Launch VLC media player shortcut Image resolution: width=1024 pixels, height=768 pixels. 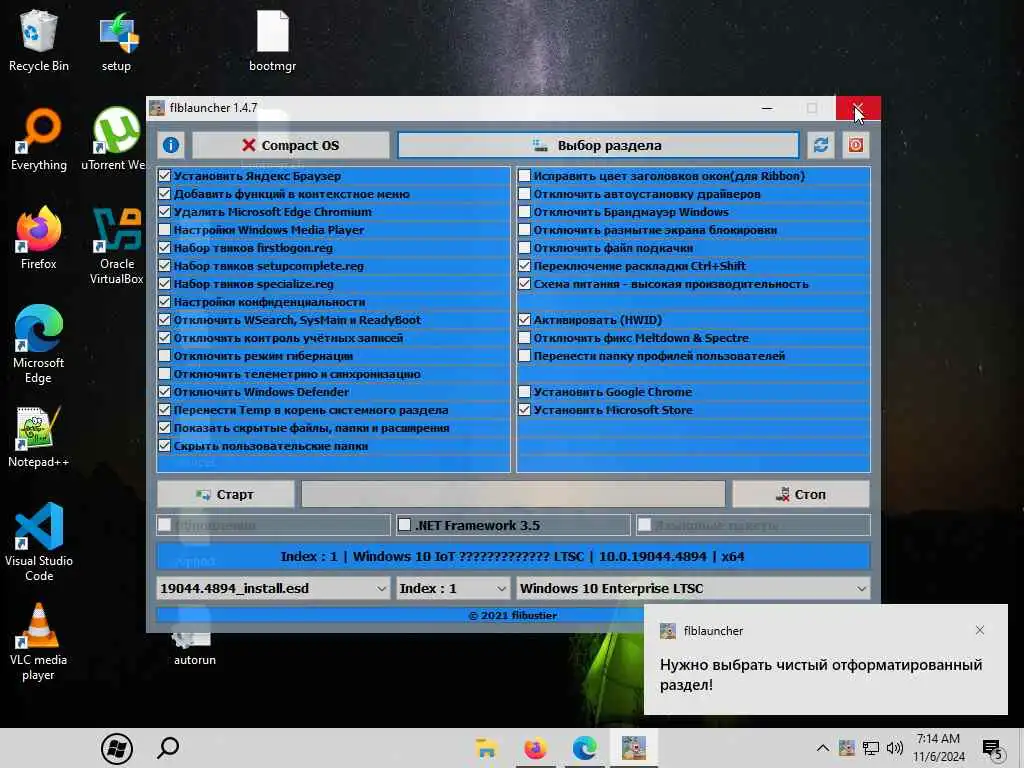39,641
